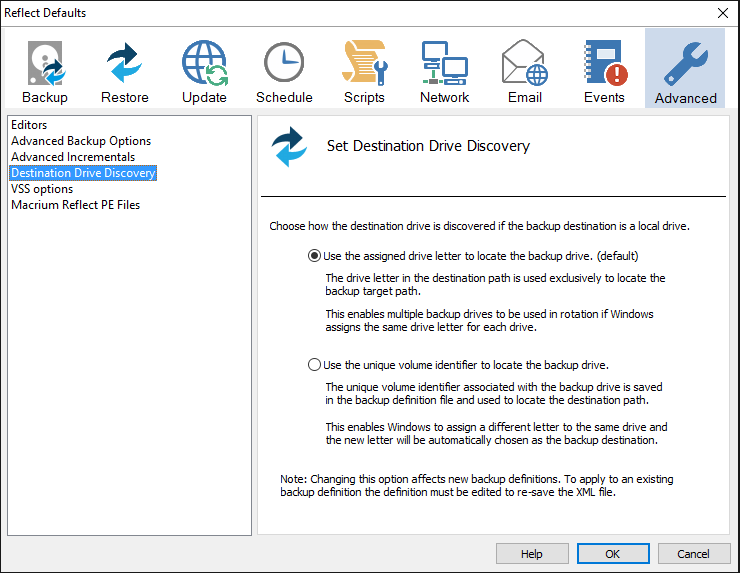Open the Update globe icon
The width and height of the screenshot is (740, 573).
[204, 64]
